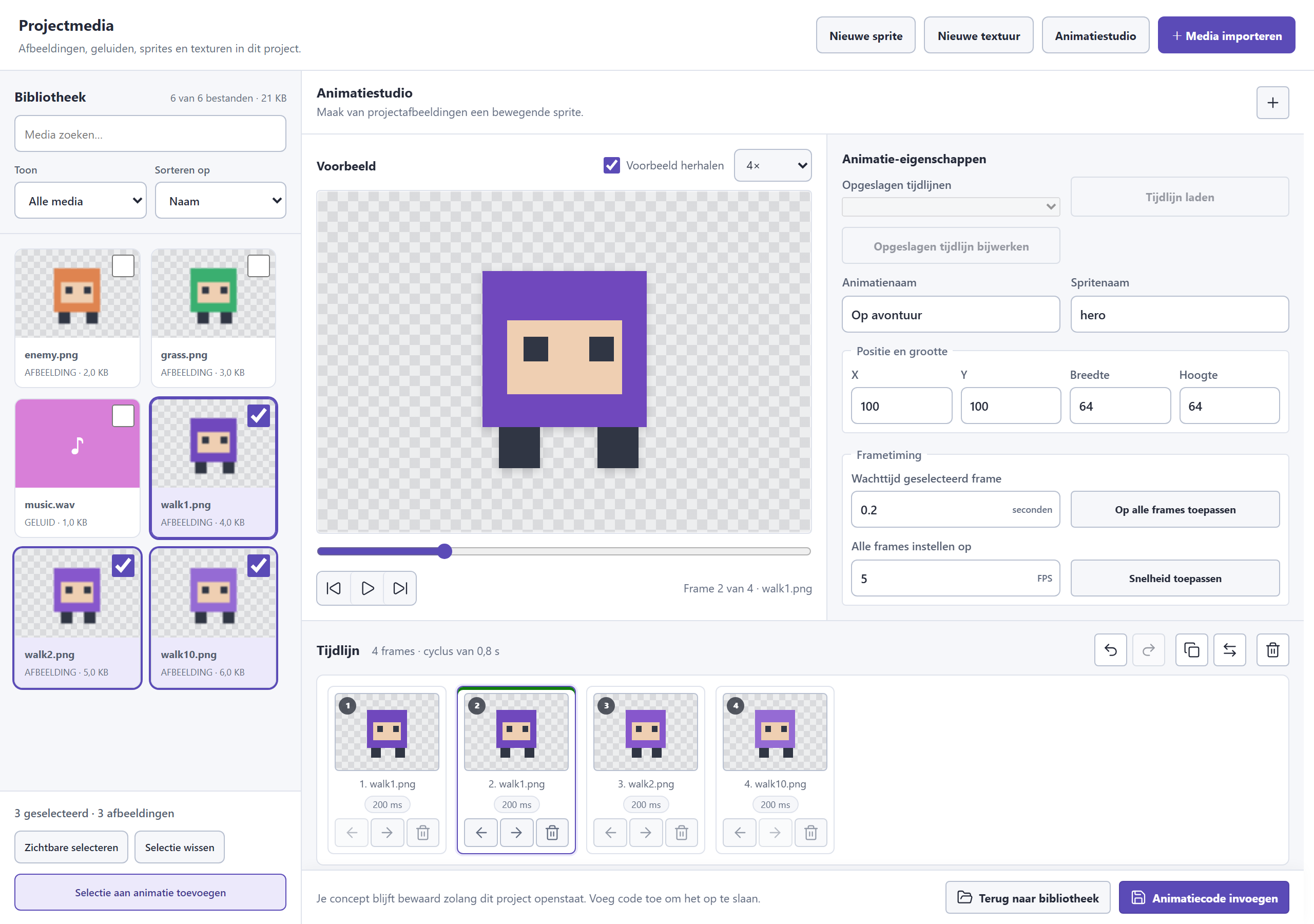Open Opgeslagen tijdlijnen dropdown

(950, 206)
